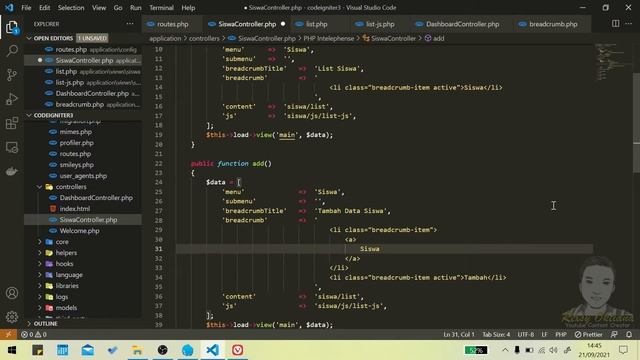The height and width of the screenshot is (360, 640).
Task: Select the PHP language mode
Action: coord(561,334)
